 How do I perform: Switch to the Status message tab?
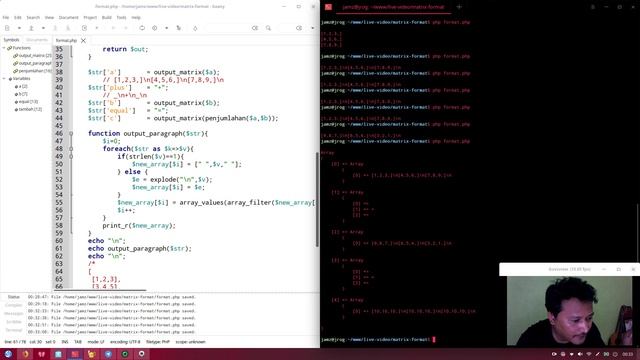click(13, 297)
